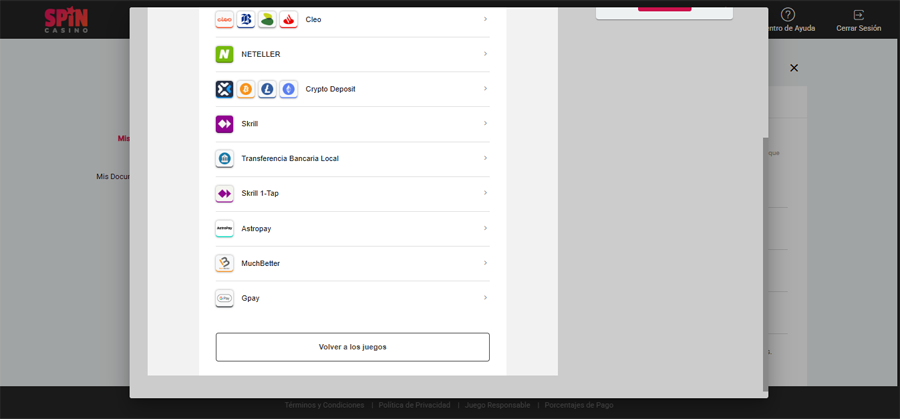Select the Gpay label
This screenshot has width=900, height=419.
point(250,298)
